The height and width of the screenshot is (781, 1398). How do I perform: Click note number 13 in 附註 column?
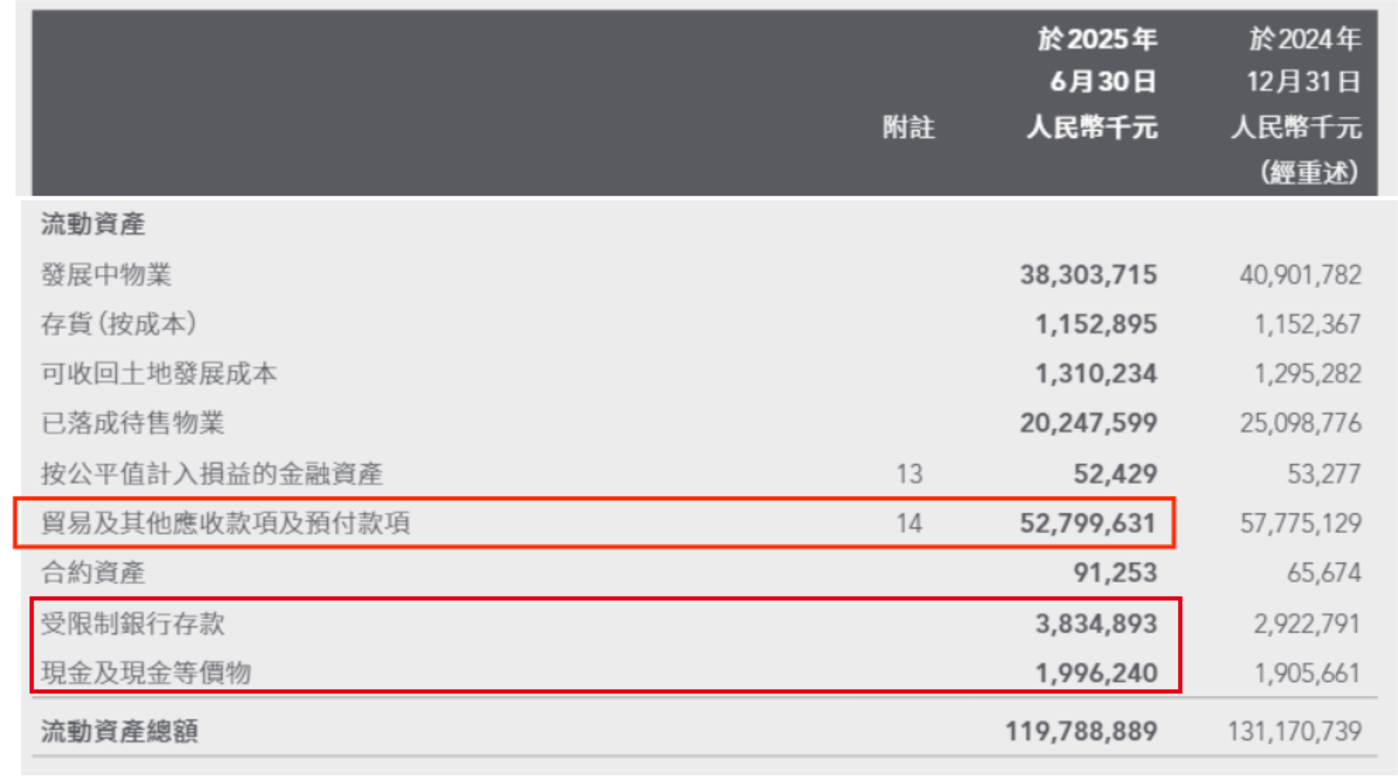(909, 473)
